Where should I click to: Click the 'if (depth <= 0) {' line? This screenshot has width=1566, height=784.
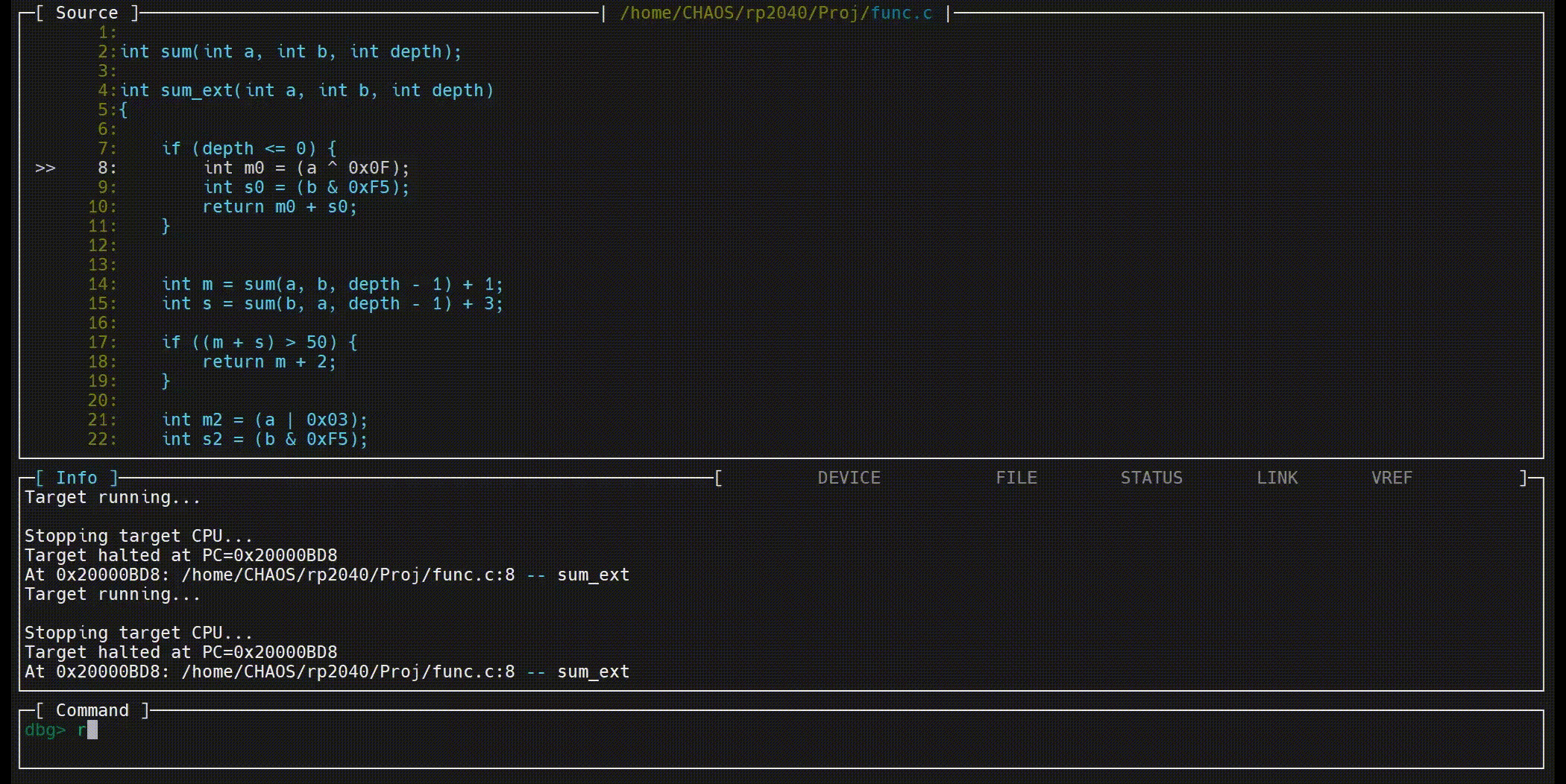pos(249,149)
